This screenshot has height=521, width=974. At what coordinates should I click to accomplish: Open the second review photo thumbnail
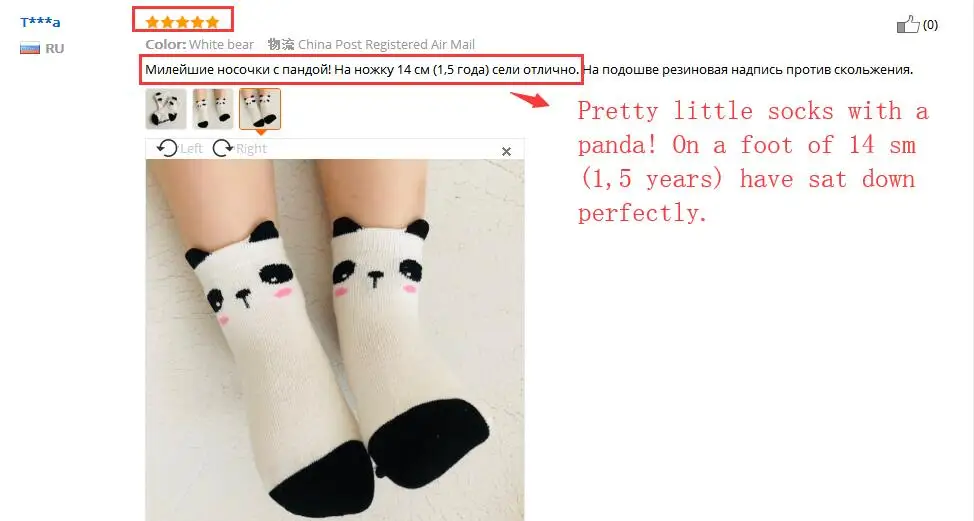point(212,109)
